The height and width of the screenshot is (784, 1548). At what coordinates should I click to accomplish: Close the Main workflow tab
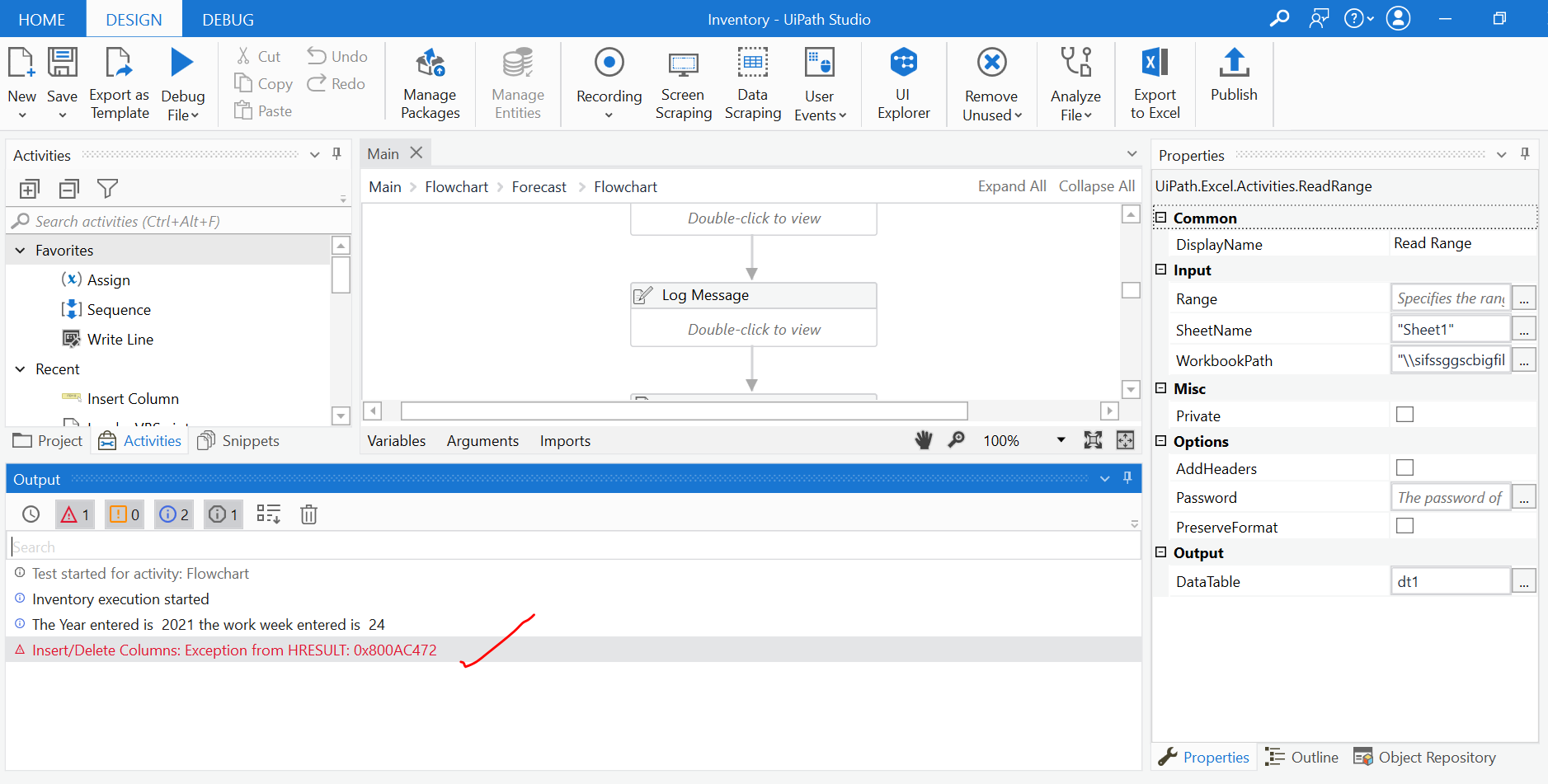(416, 153)
